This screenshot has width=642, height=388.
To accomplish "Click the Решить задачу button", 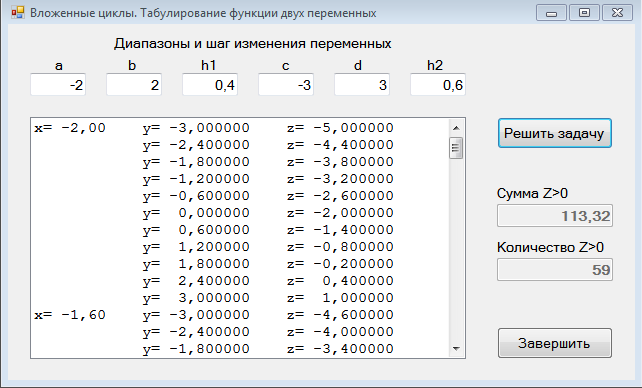I will [554, 133].
